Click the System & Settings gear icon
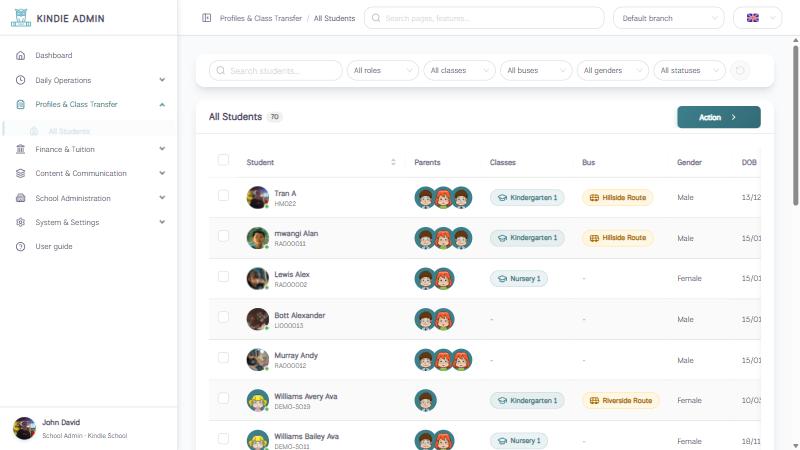Viewport: 800px width, 450px height. (20, 222)
